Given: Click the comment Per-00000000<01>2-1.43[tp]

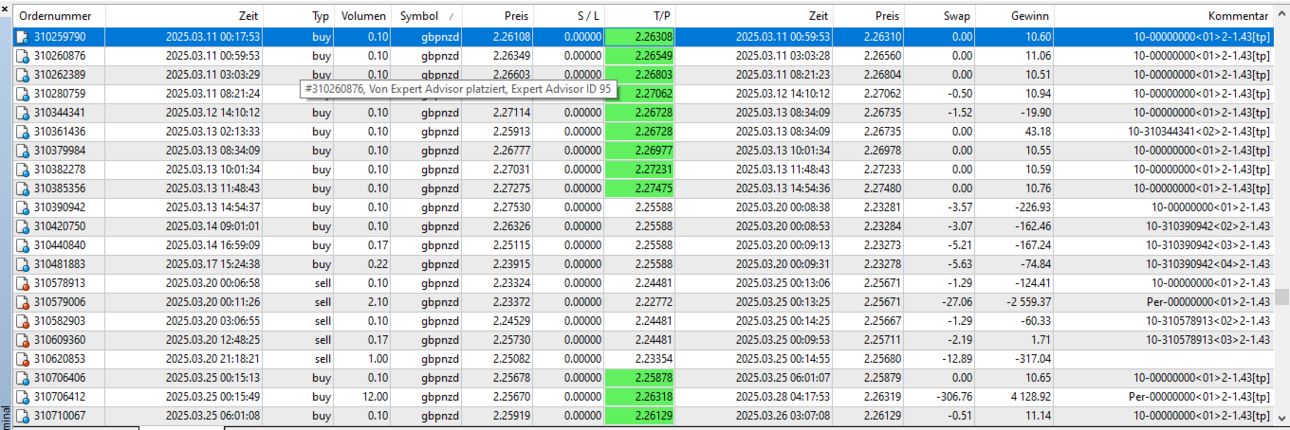Looking at the screenshot, I should pyautogui.click(x=1200, y=398).
